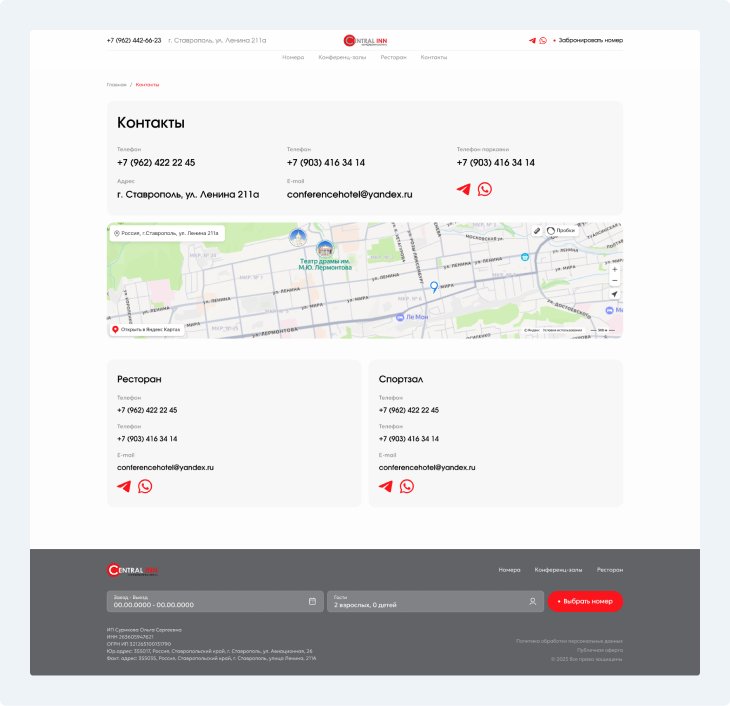Click Ресторан card phone +7 (903) 416 34 14
The image size is (730, 706).
[x=147, y=439]
